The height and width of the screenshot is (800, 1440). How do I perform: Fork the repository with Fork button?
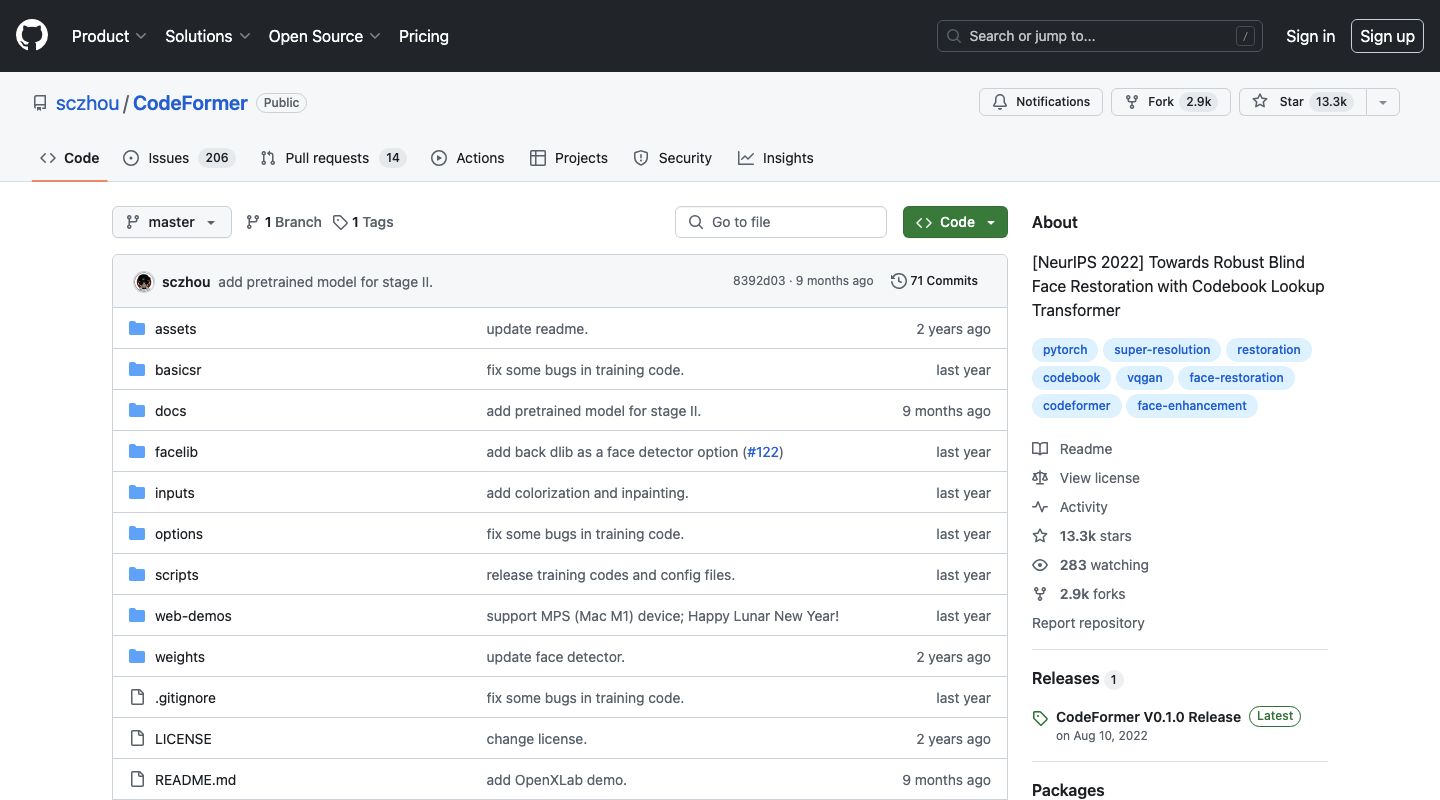(x=1171, y=102)
